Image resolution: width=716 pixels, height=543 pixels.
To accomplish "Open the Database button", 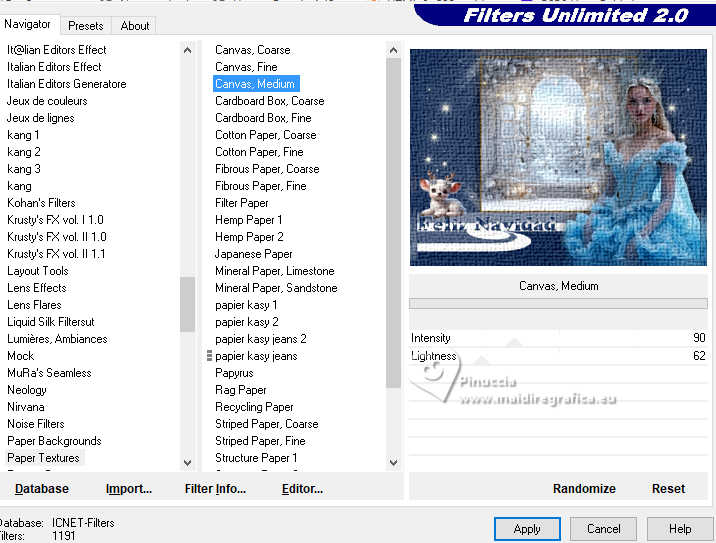I will [x=42, y=489].
